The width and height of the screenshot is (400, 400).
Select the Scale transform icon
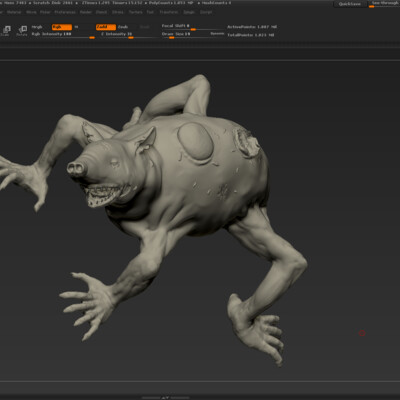coord(6,31)
